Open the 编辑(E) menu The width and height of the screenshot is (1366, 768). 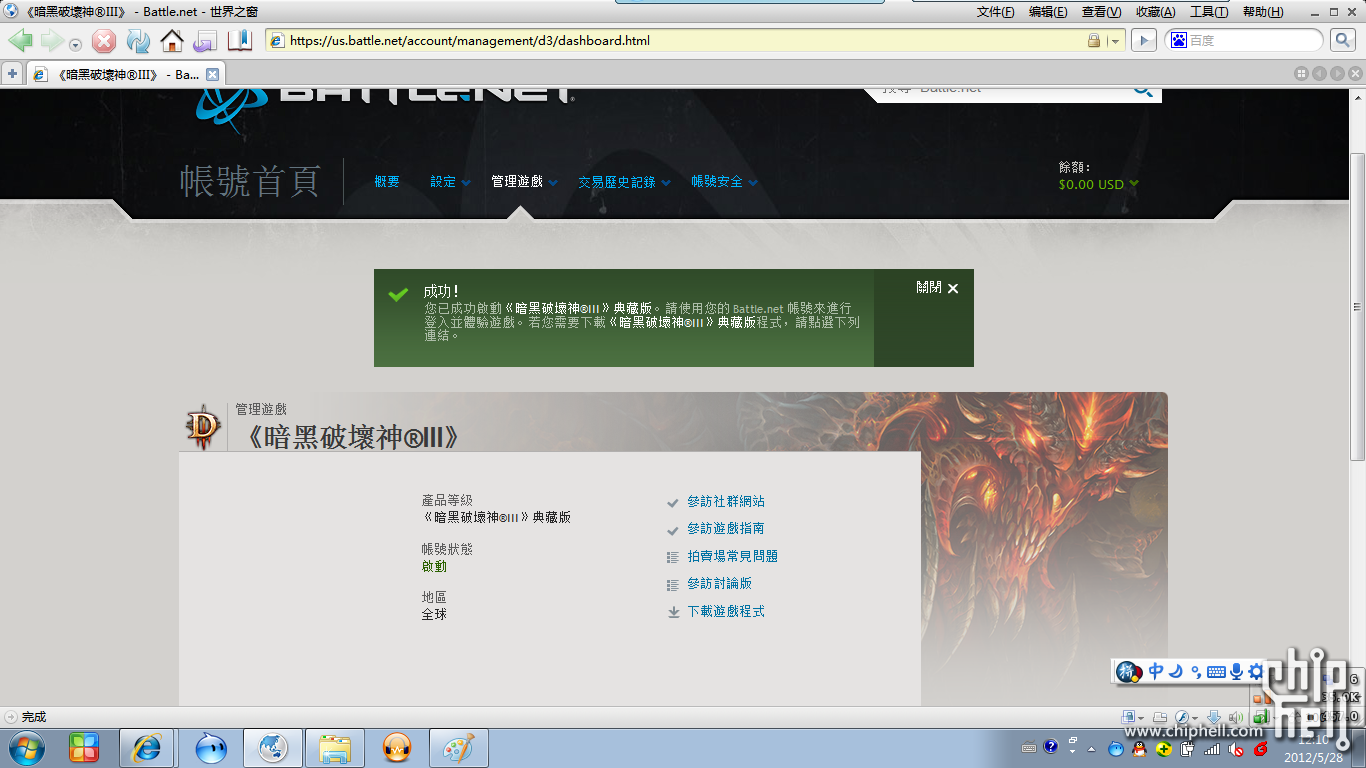click(1047, 12)
